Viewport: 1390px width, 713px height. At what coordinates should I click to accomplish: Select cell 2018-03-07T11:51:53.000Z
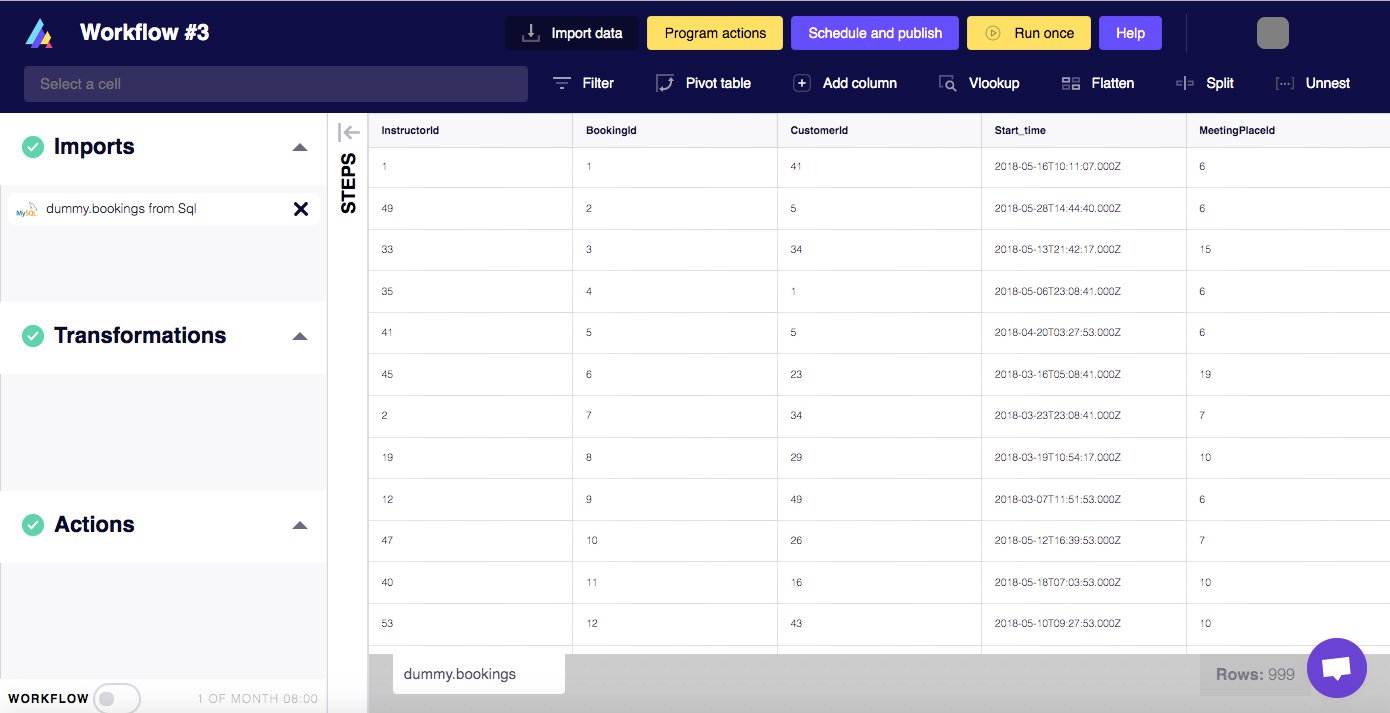pyautogui.click(x=1084, y=499)
